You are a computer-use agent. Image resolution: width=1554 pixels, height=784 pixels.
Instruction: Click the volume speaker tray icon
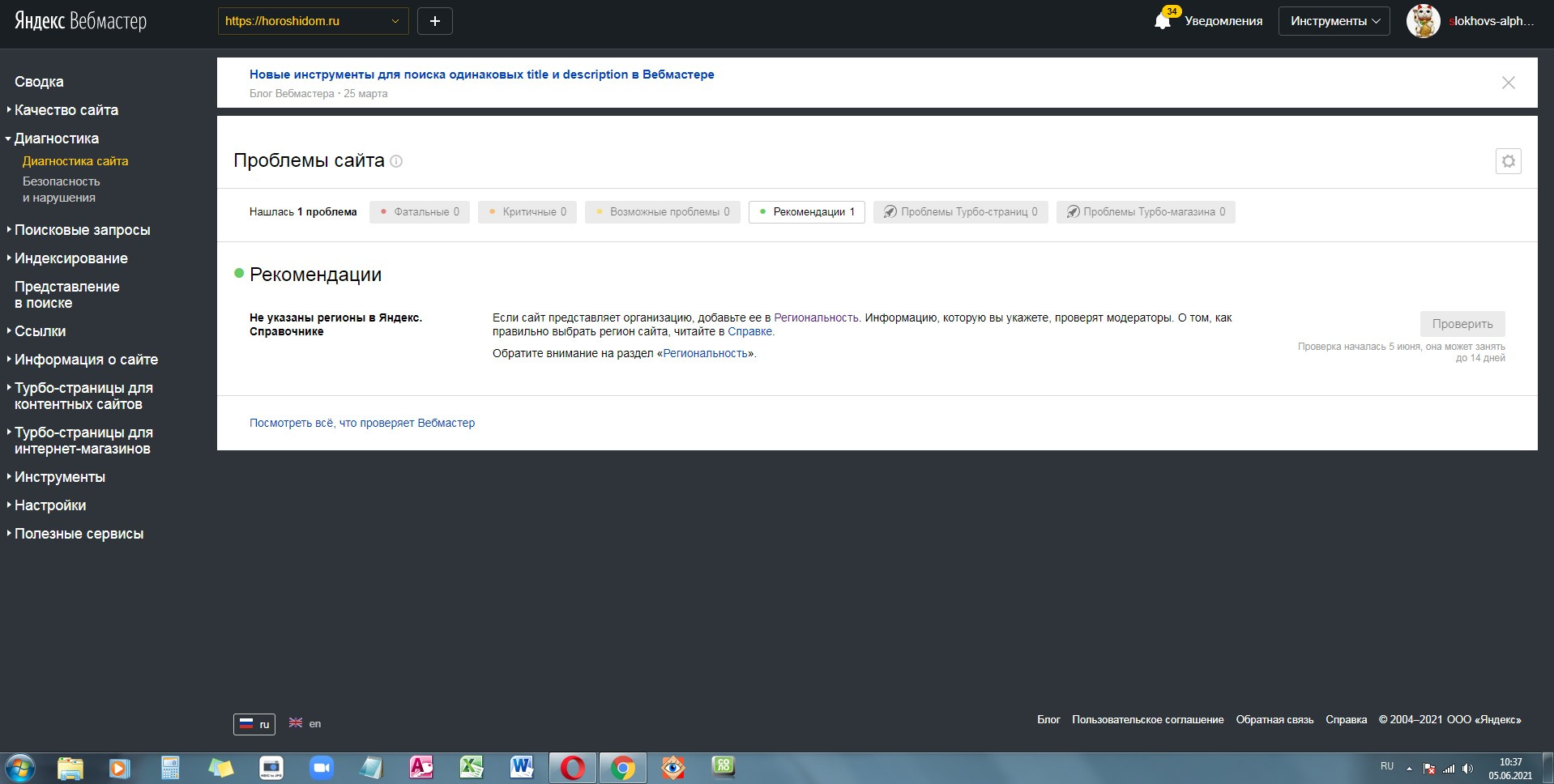(1468, 769)
